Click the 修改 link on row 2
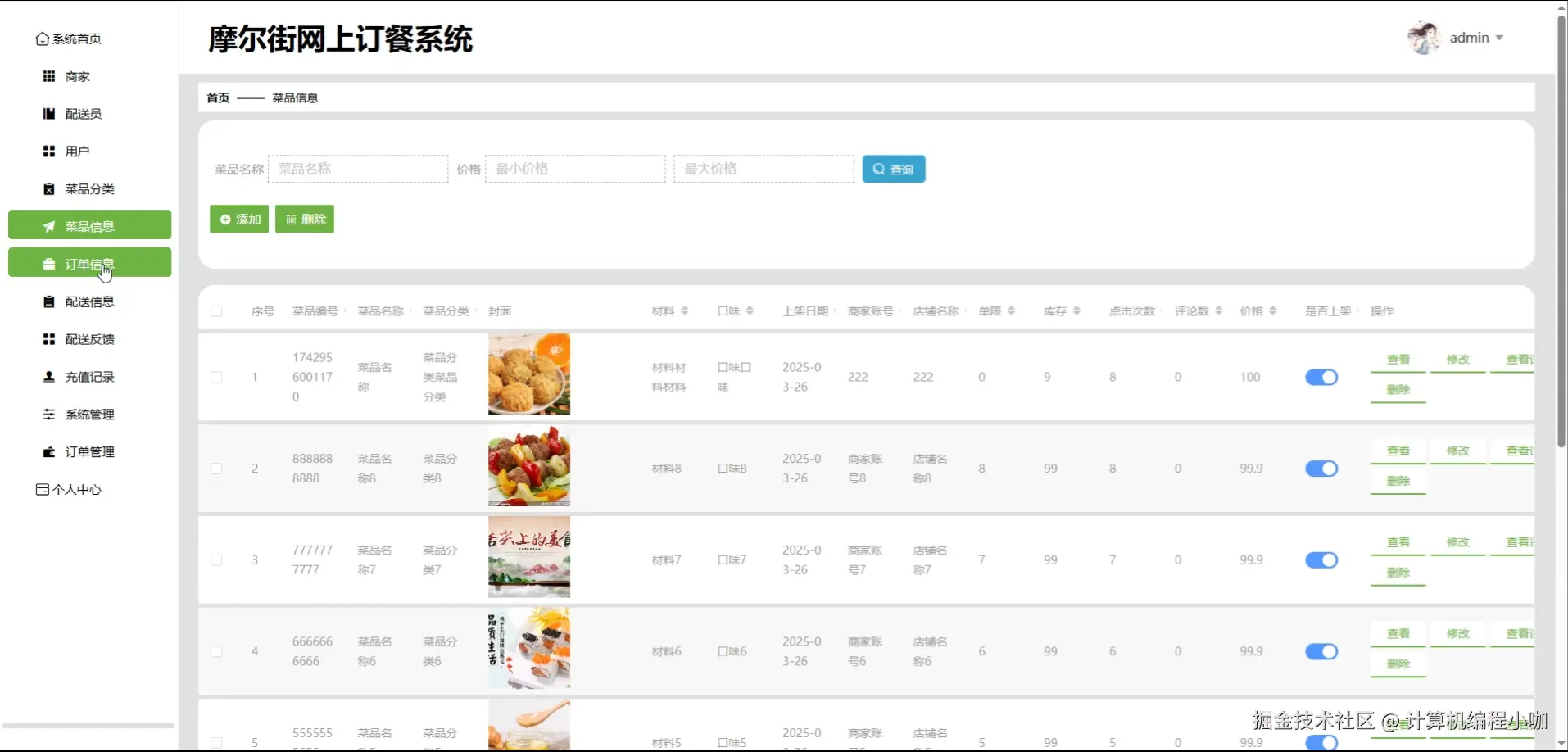The image size is (1568, 752). pyautogui.click(x=1457, y=450)
